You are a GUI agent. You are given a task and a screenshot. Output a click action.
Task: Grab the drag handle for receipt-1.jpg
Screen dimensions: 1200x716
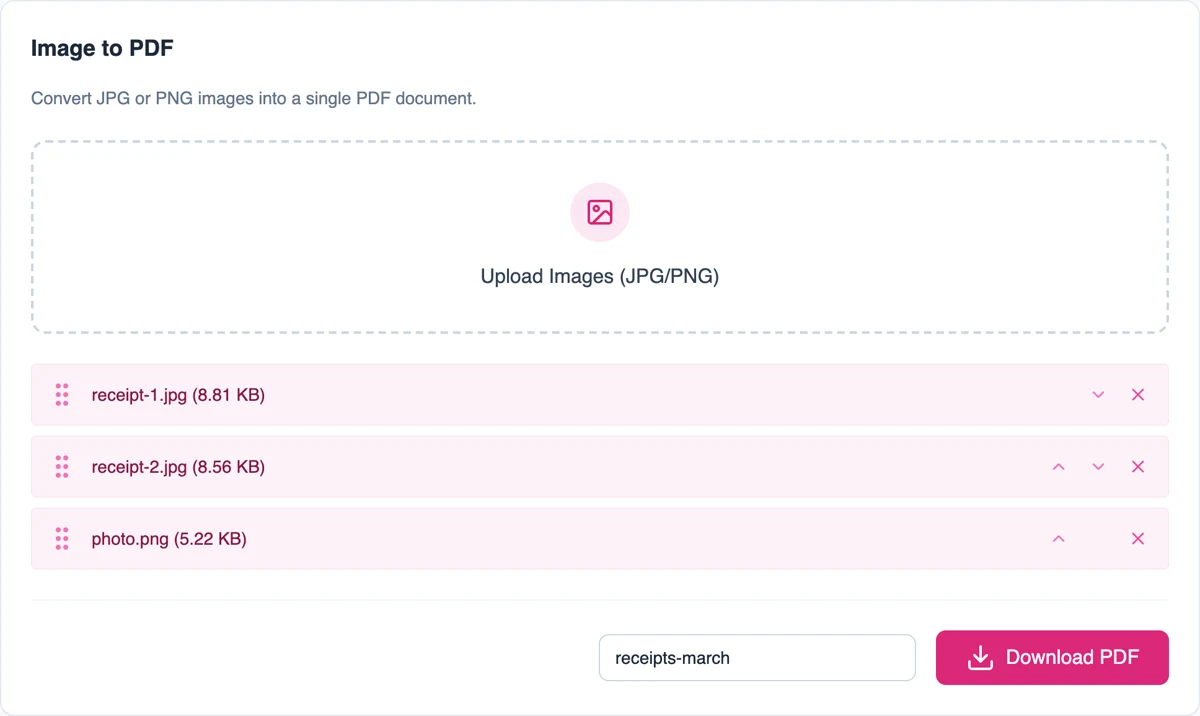coord(62,395)
